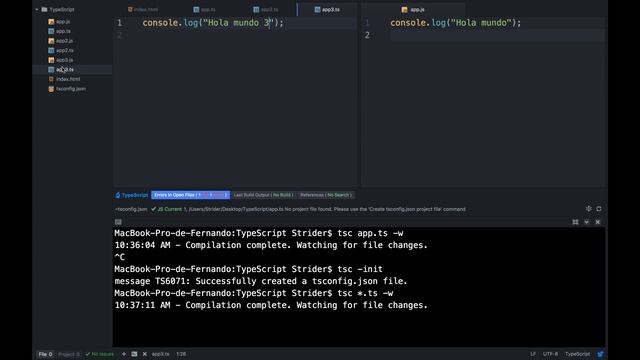
Task: Click the terminal keyboard icon at panel left
Action: click(118, 222)
